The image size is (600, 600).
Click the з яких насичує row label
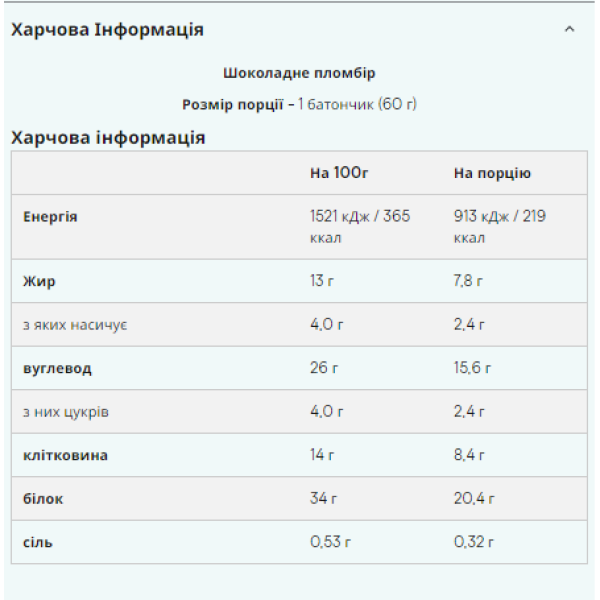[x=74, y=325]
